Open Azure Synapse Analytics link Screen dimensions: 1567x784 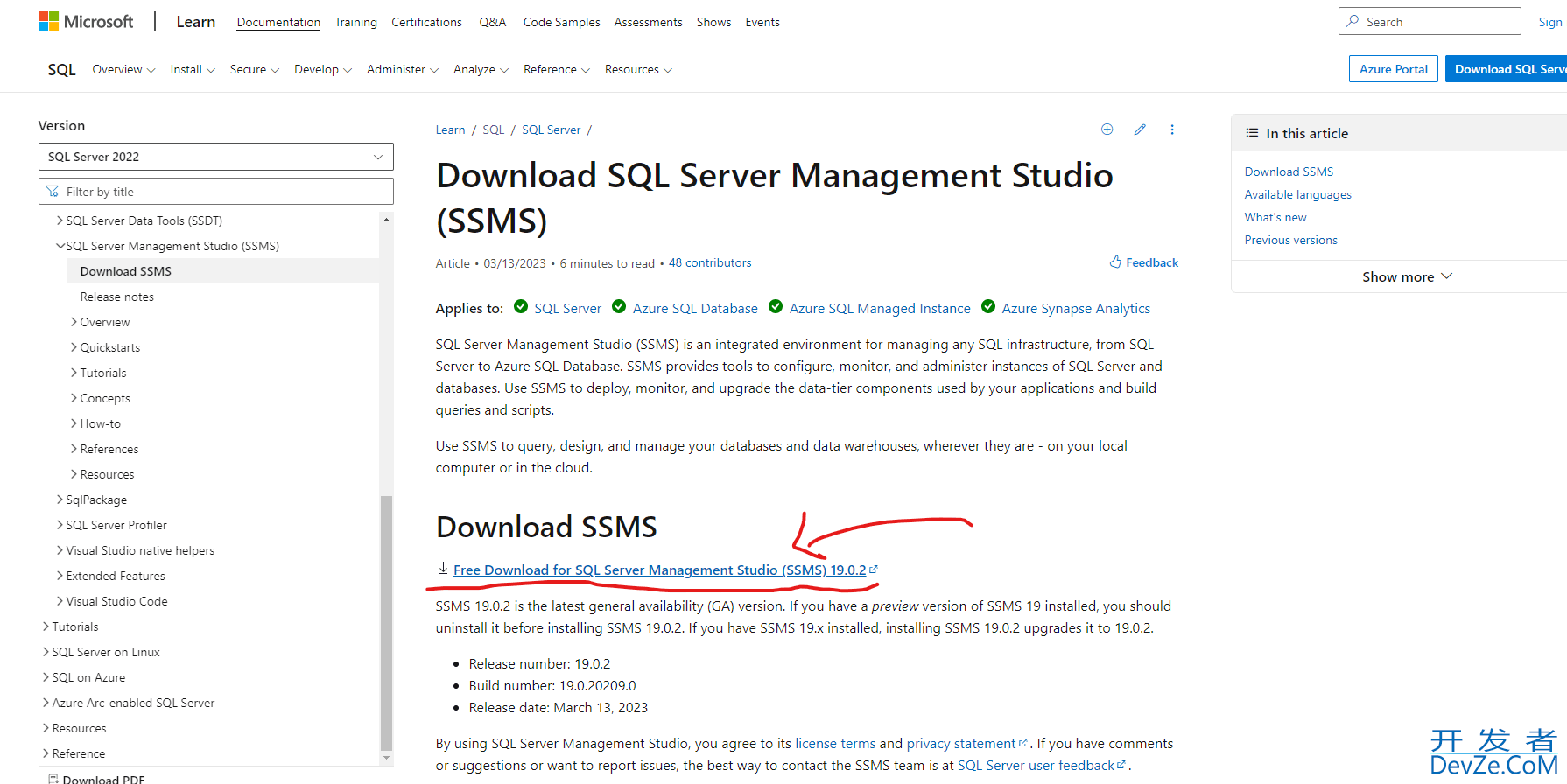pos(1076,308)
